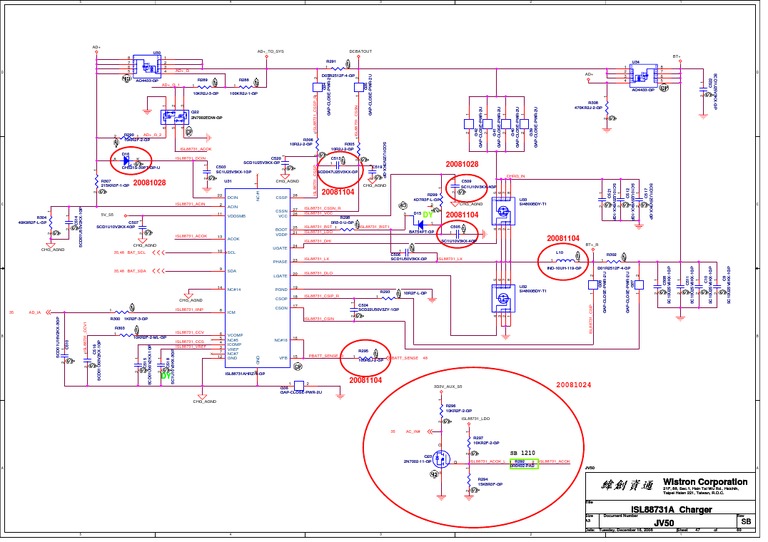Viewport: 768px width, 542px height.
Task: Select the IND-10UH-118-GP inductor part number
Action: [x=564, y=268]
